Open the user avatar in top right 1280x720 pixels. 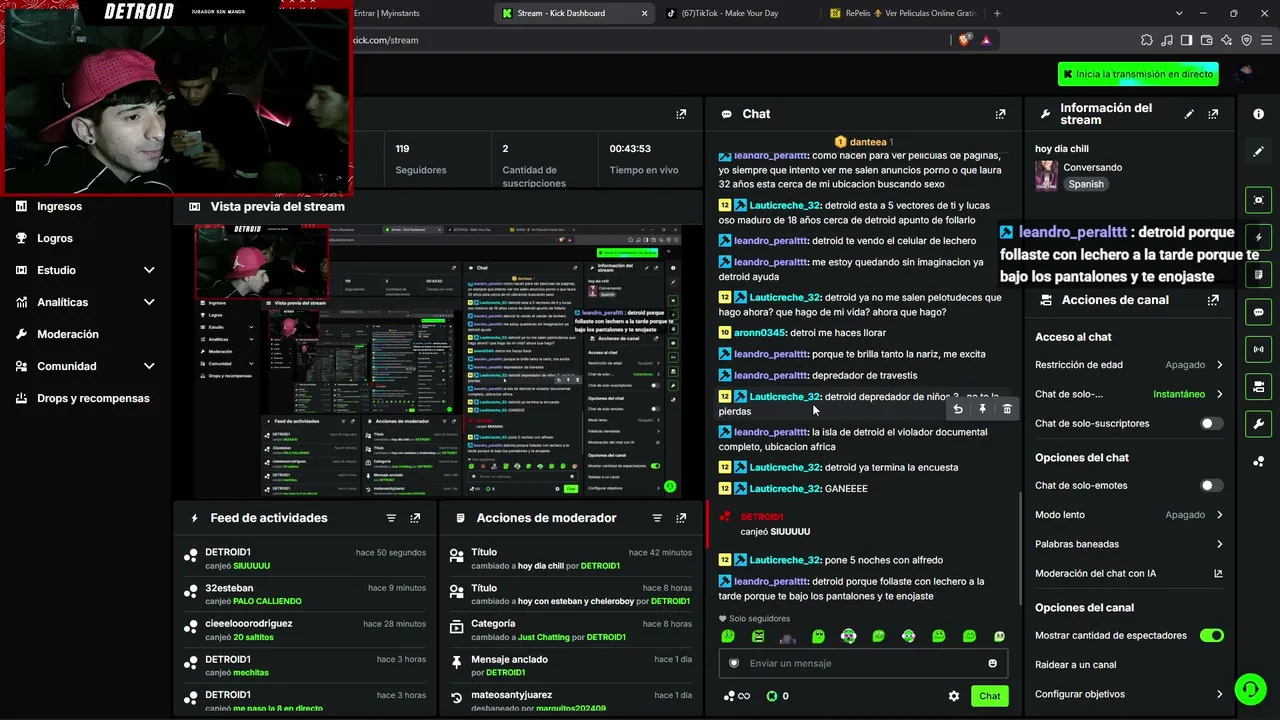[x=1244, y=74]
